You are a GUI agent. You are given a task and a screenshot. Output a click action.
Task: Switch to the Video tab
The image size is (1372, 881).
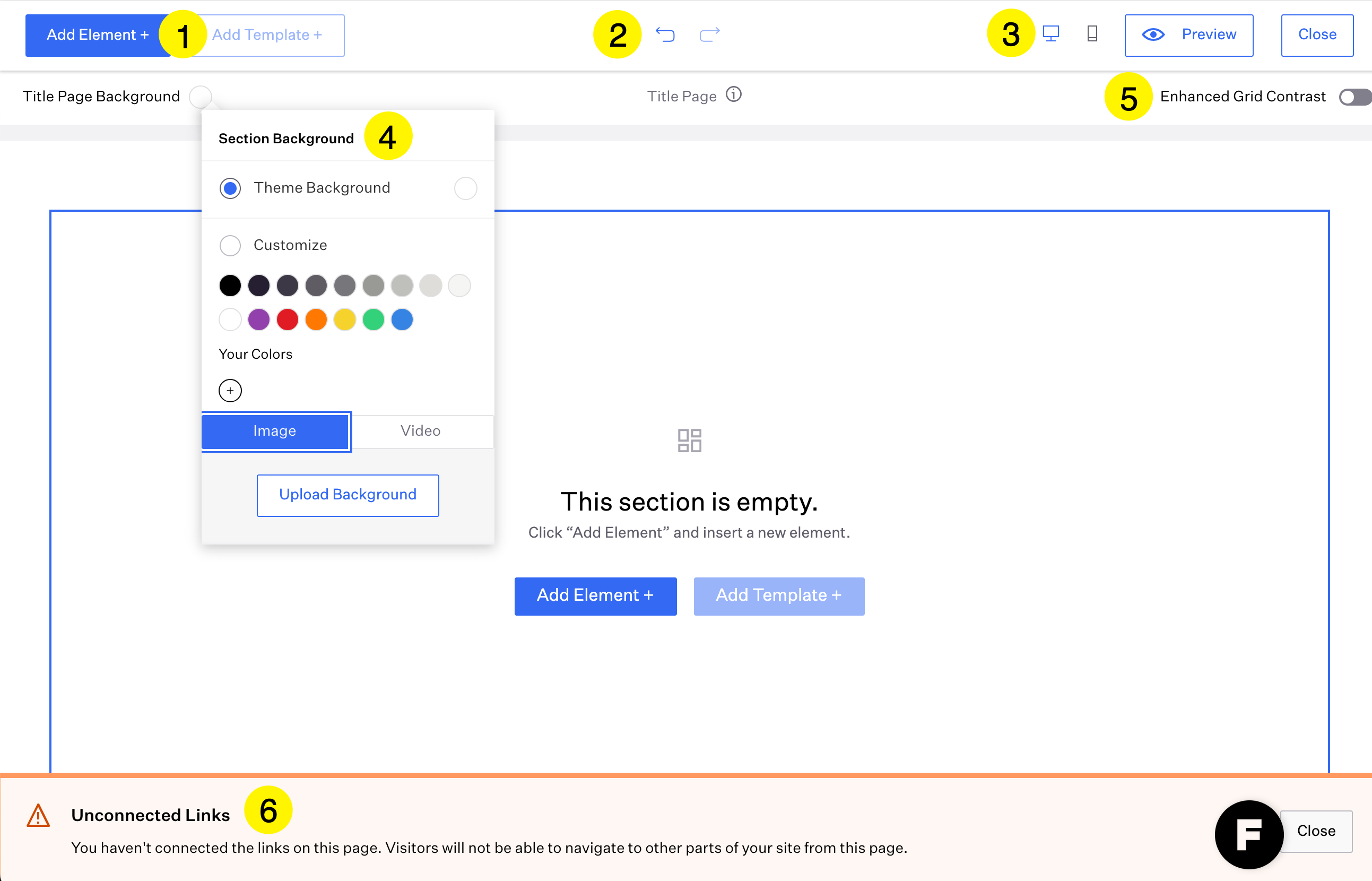point(420,431)
